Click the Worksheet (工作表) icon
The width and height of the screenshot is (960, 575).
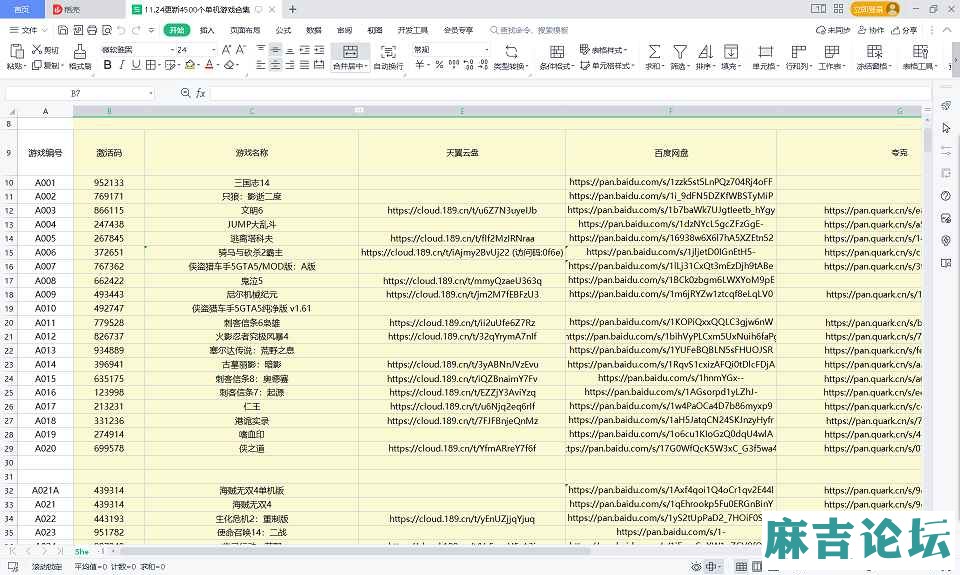(x=831, y=51)
